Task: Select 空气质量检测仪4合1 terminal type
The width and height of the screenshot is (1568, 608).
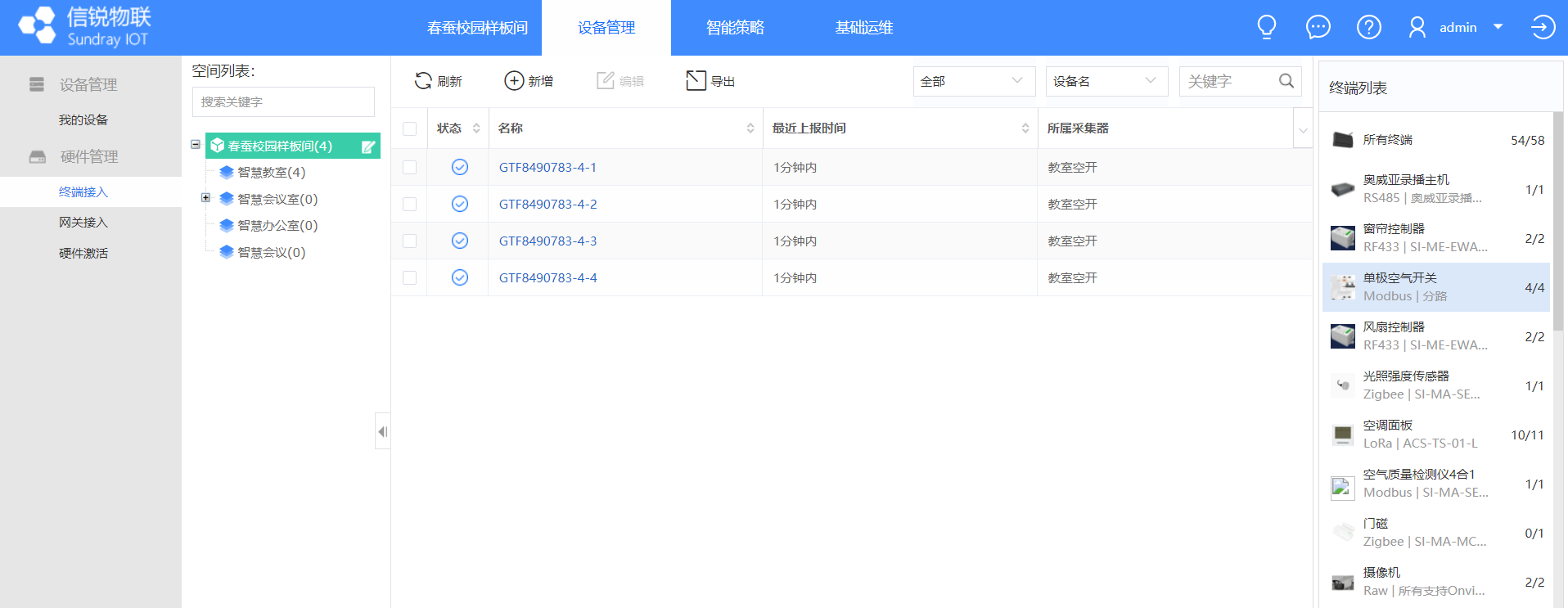Action: click(x=1436, y=484)
